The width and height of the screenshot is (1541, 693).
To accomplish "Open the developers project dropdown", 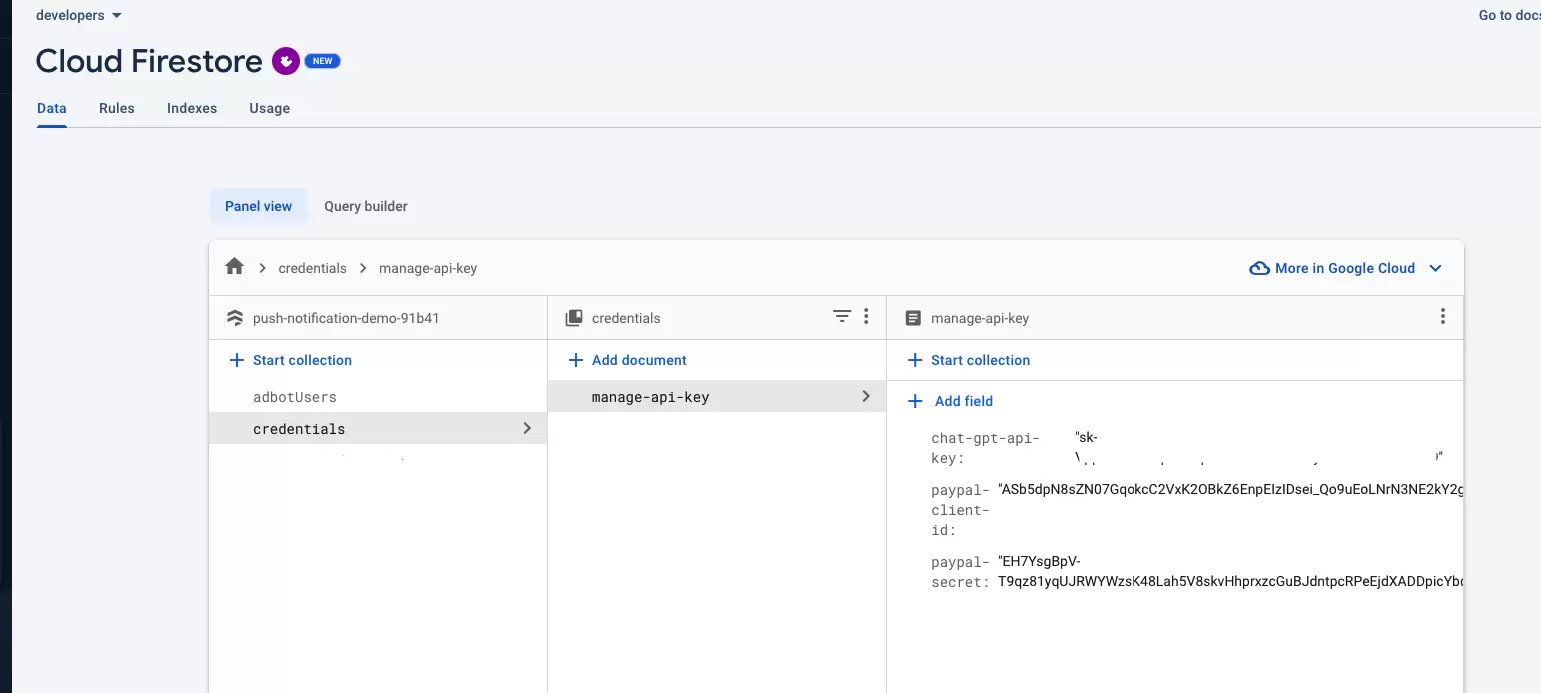I will (79, 15).
